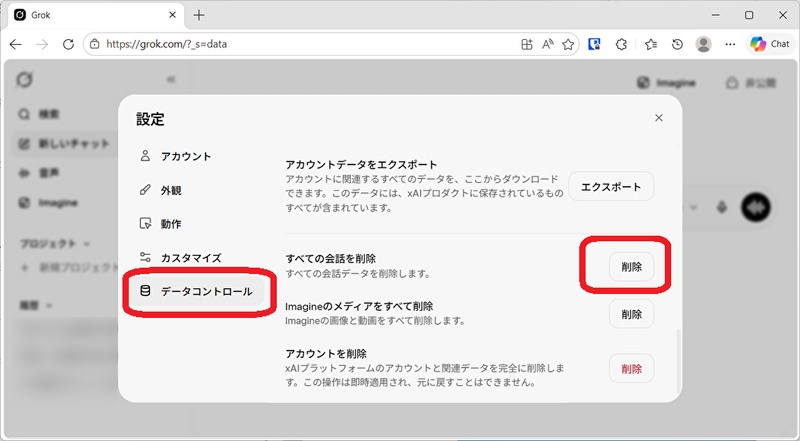Screen dimensions: 800x441
Task: Start 新しいチャット in the sidebar
Action: point(65,144)
